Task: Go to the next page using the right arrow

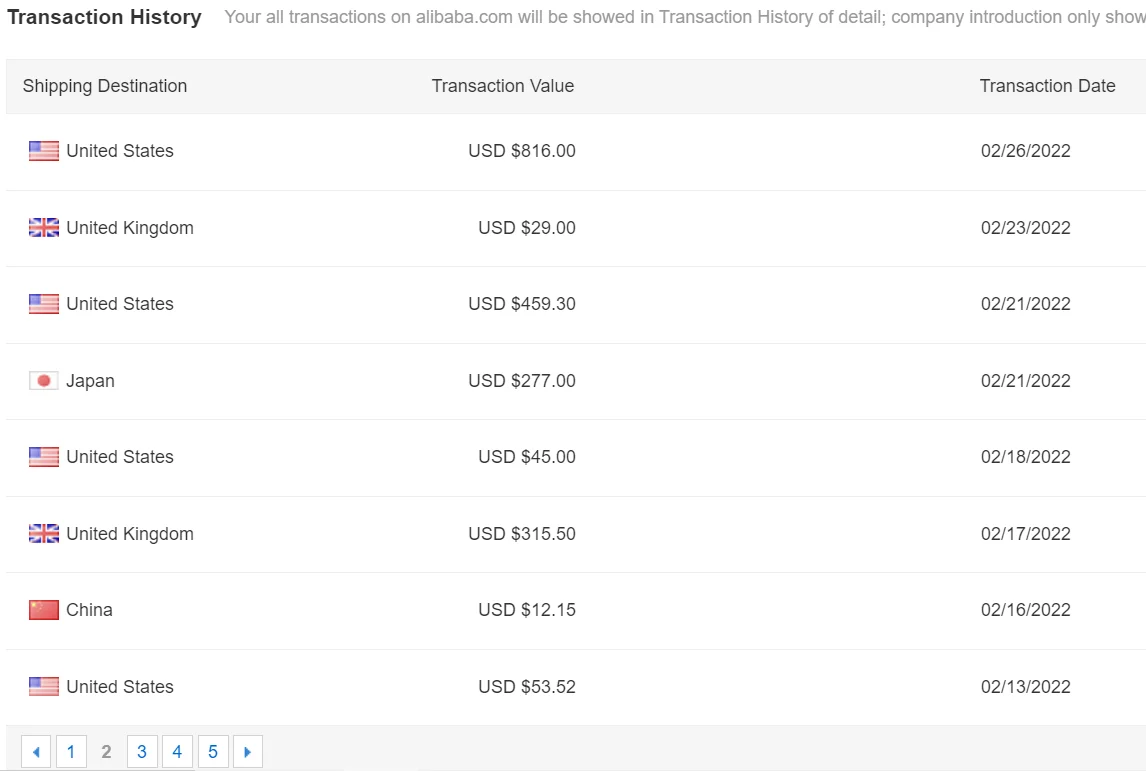Action: click(x=248, y=752)
